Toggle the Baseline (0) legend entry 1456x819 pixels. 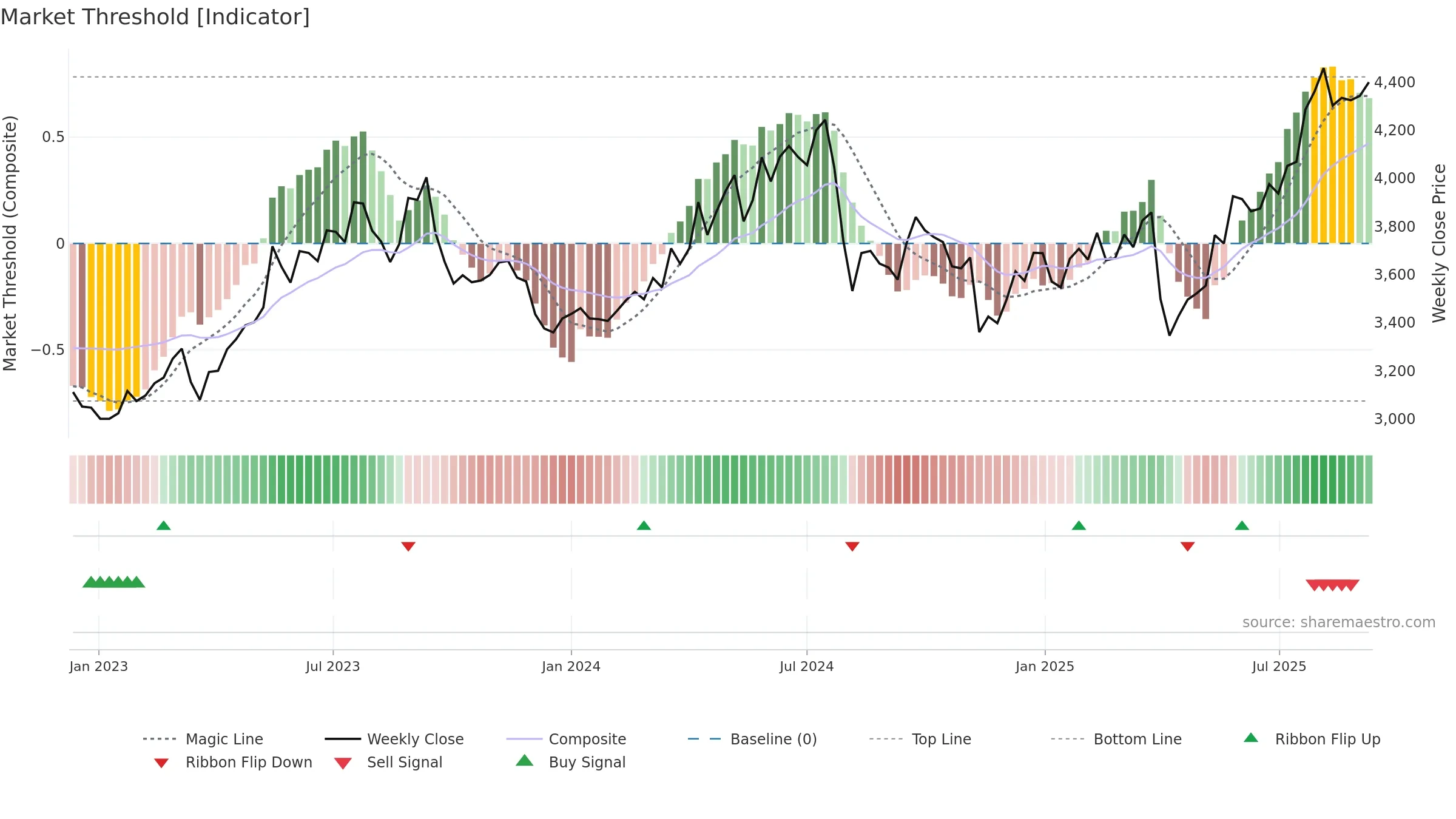coord(752,739)
